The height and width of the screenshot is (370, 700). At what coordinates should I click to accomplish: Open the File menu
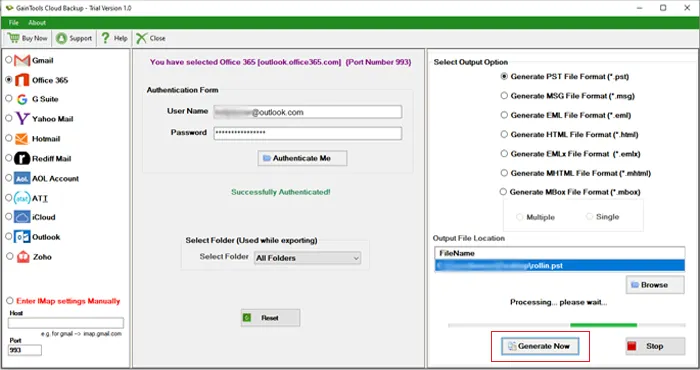pos(14,23)
